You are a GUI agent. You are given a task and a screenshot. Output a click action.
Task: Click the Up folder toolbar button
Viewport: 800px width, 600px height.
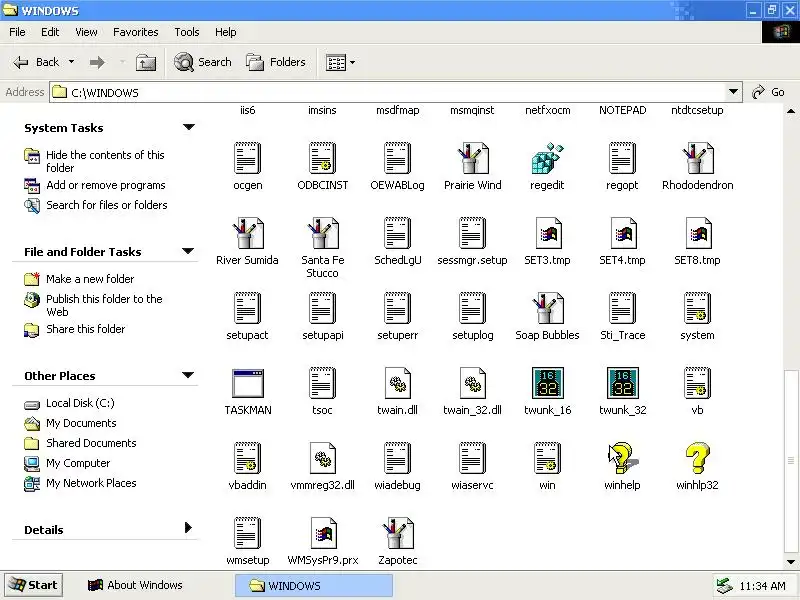tap(145, 62)
